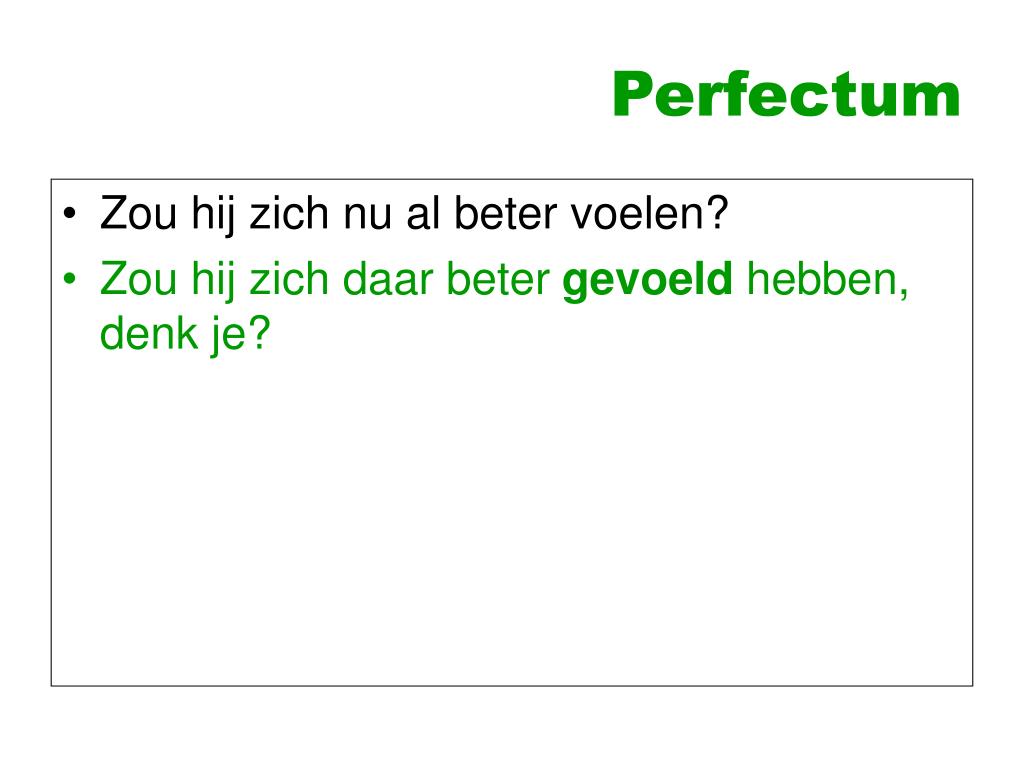
Task: Click the green word Zou
Action: click(x=138, y=278)
